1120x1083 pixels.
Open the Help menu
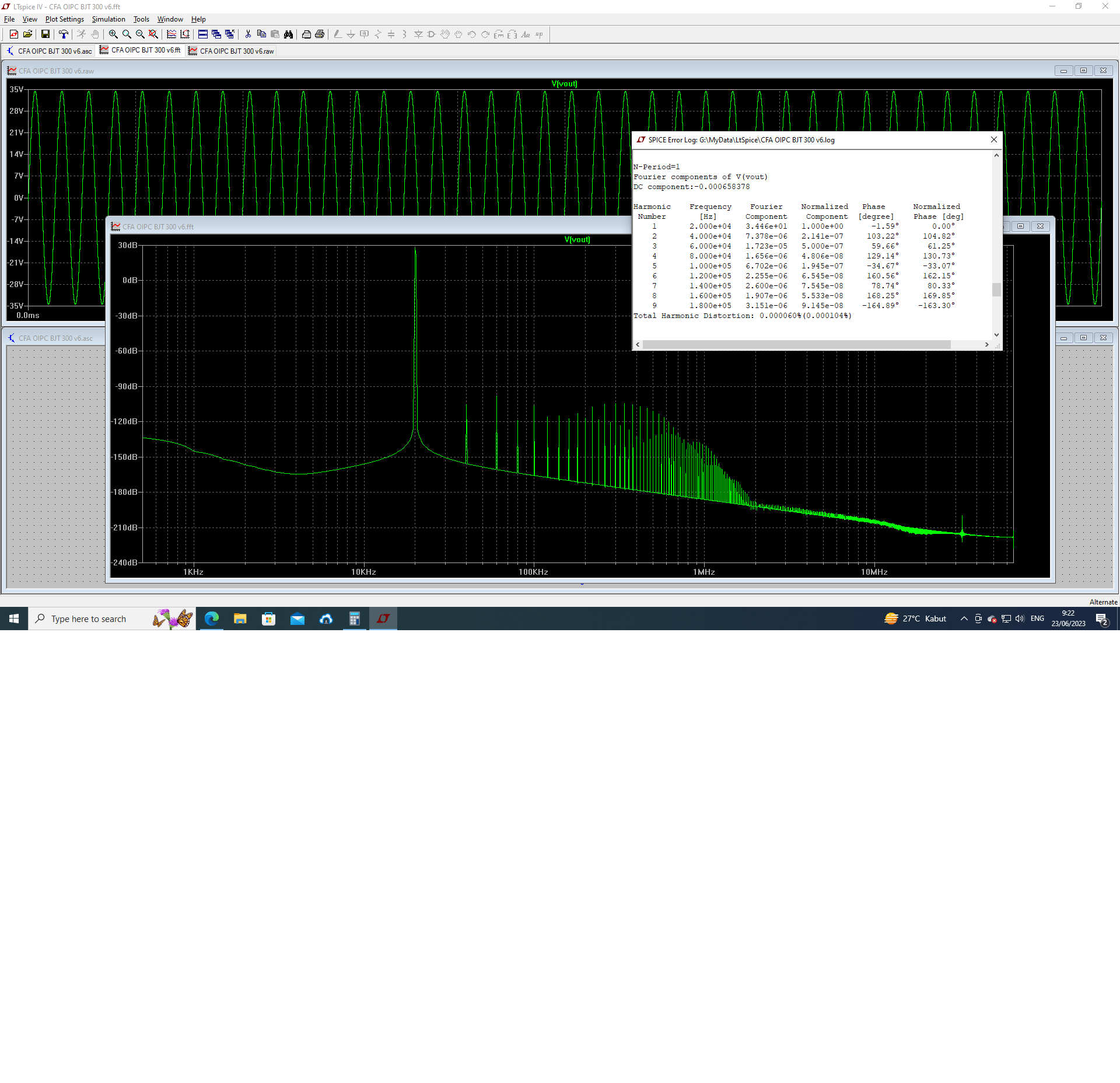point(198,19)
